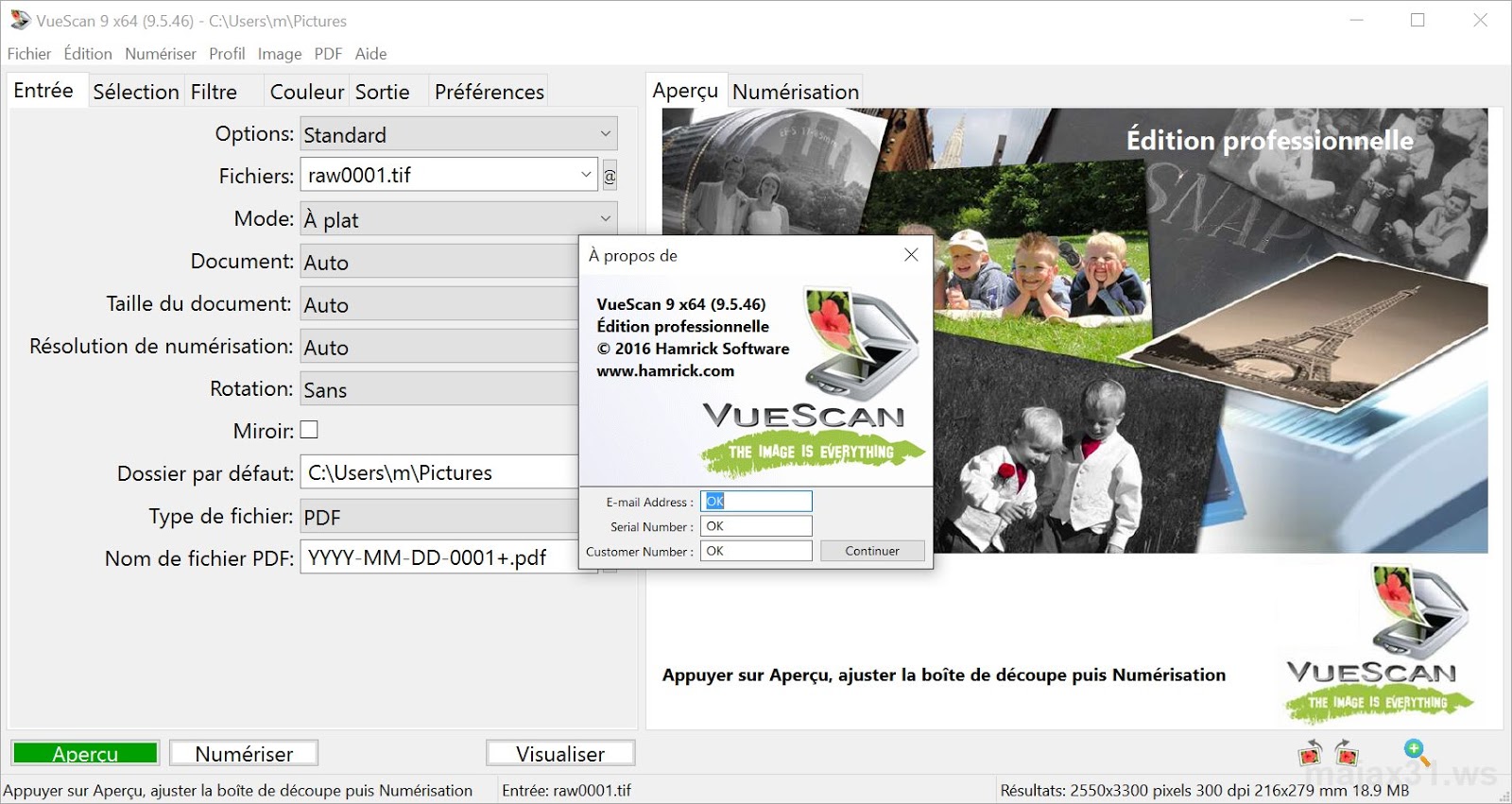
Task: Open the PDF menu
Action: point(328,54)
